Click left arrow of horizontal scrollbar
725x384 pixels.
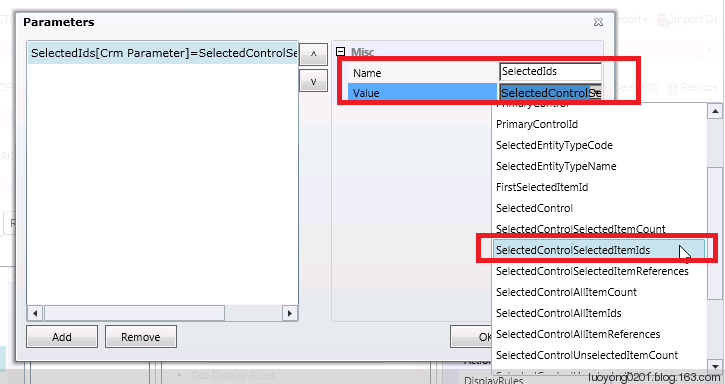pos(35,313)
